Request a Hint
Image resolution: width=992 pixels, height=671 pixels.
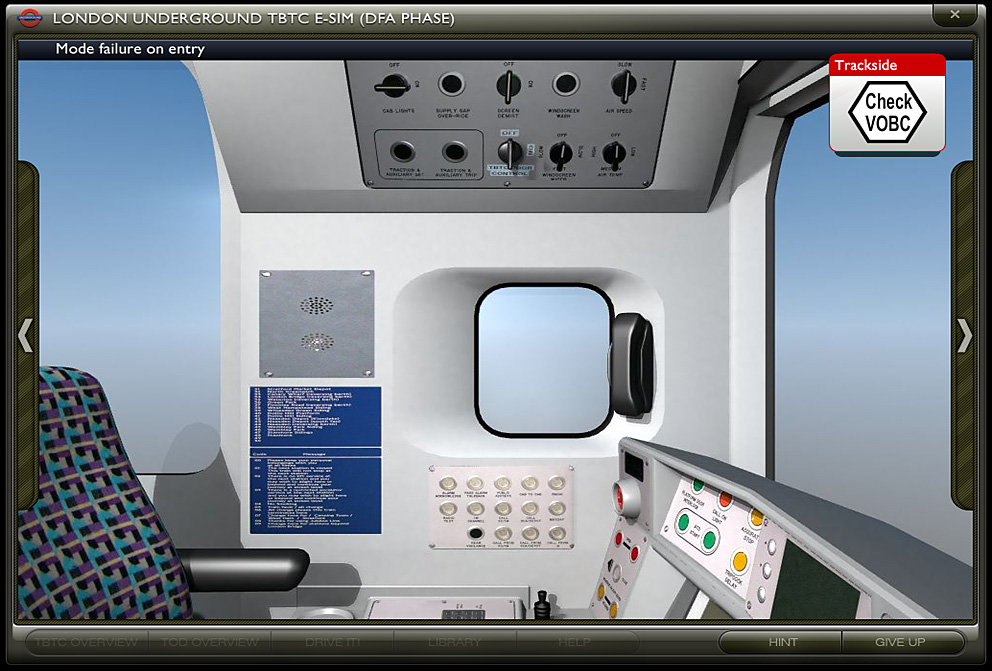click(x=781, y=642)
